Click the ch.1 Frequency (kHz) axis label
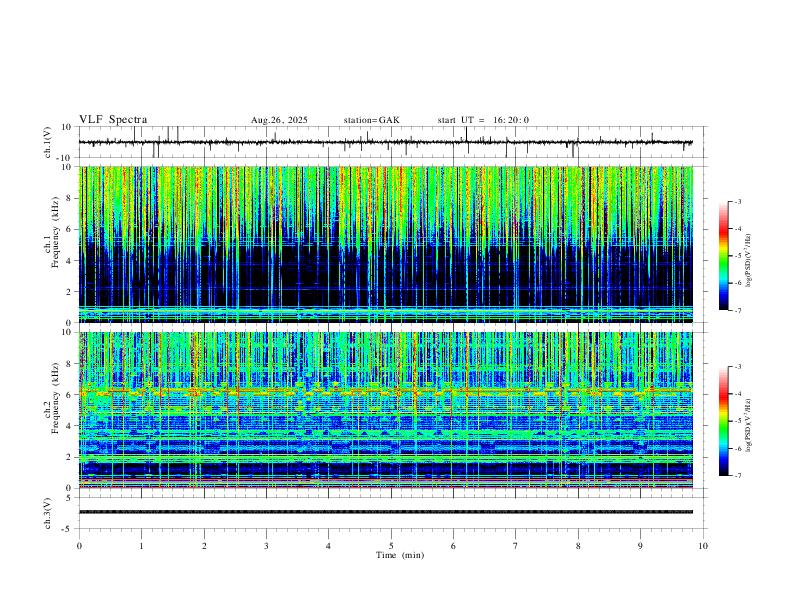The width and height of the screenshot is (792, 612). [x=52, y=230]
